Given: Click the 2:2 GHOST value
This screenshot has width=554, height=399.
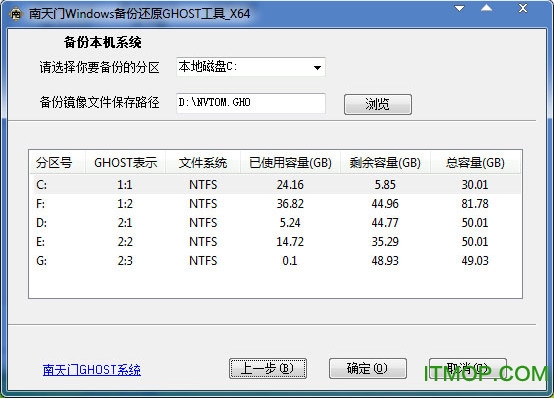Looking at the screenshot, I should [125, 242].
